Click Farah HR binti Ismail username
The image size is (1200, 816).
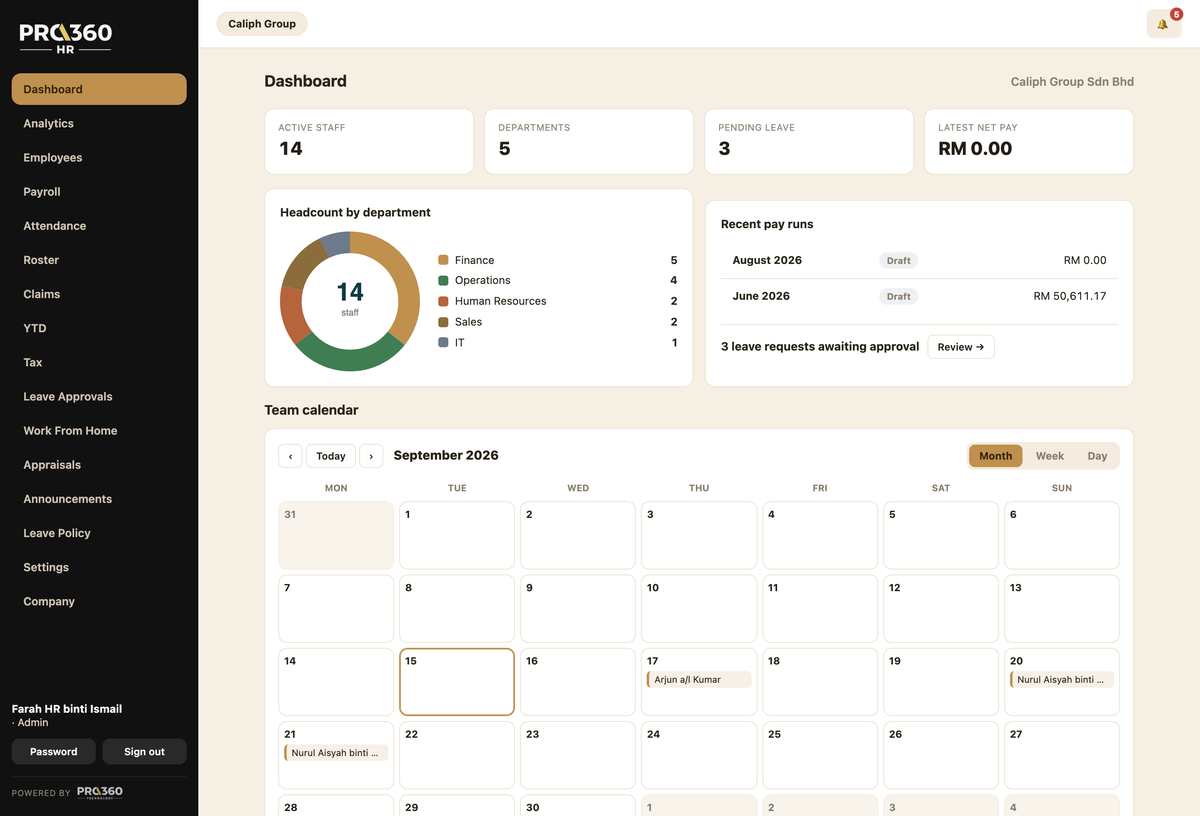click(67, 709)
